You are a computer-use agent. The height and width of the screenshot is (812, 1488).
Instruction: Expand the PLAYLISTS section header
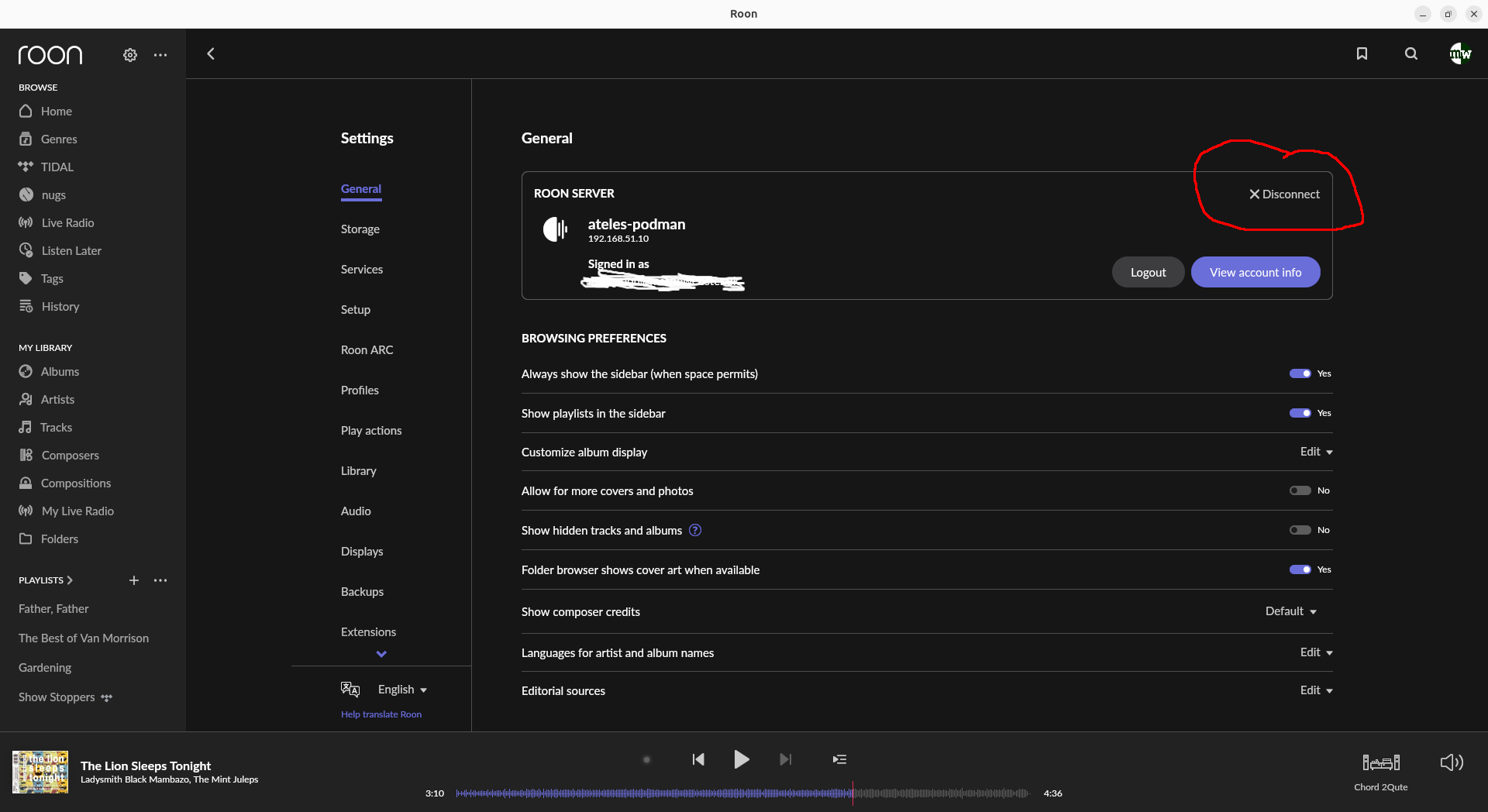point(46,580)
